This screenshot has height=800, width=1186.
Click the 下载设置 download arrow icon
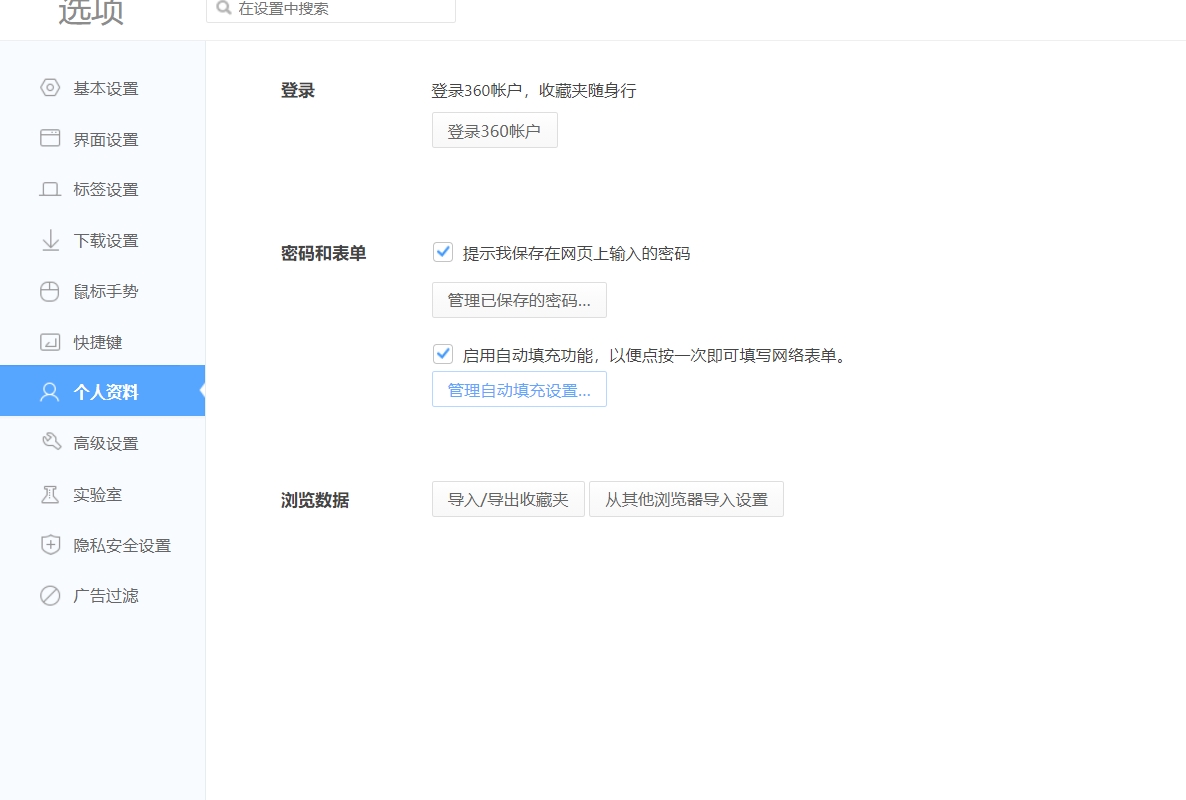coord(50,240)
